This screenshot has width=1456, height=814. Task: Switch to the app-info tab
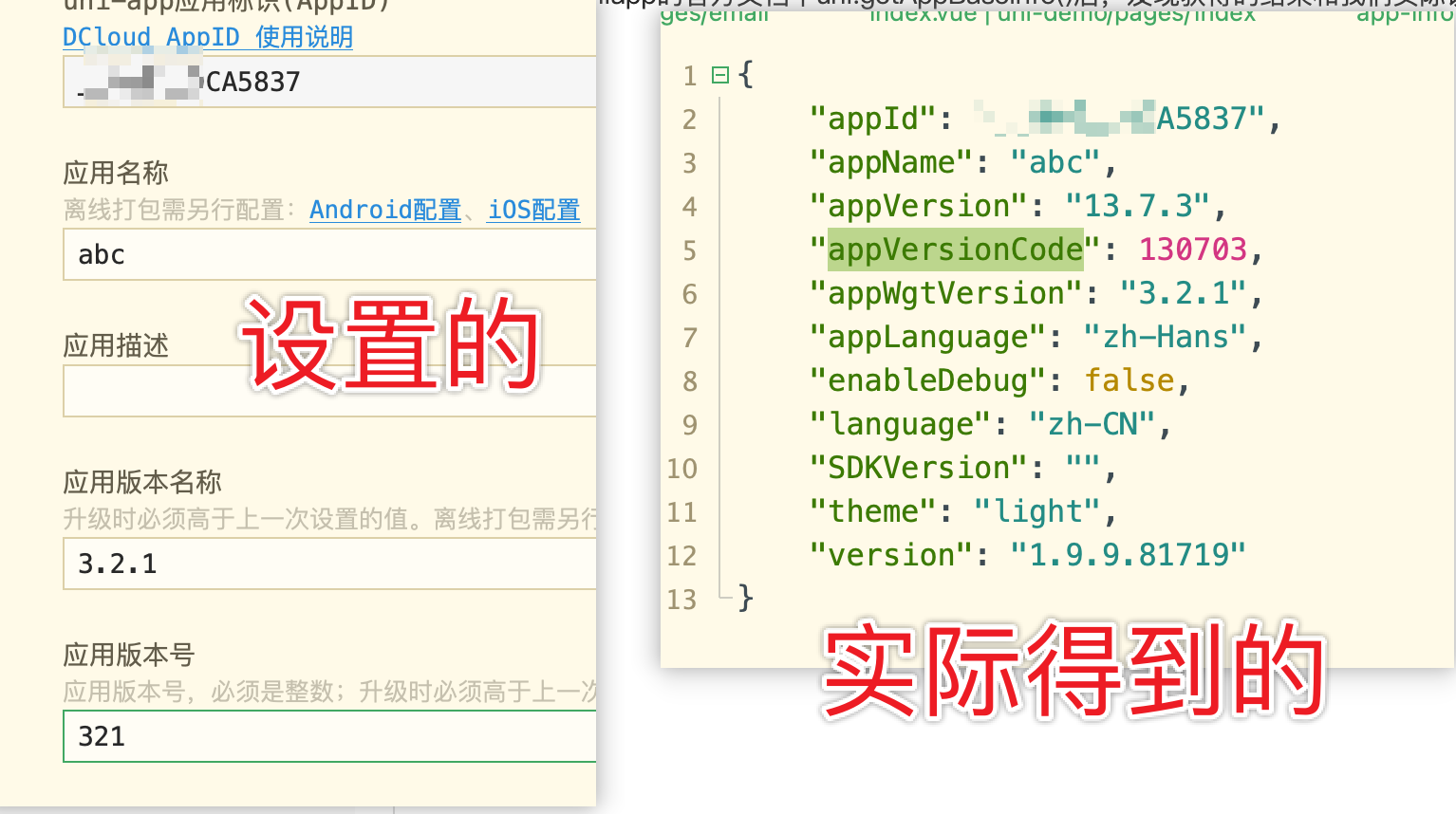(x=1411, y=14)
